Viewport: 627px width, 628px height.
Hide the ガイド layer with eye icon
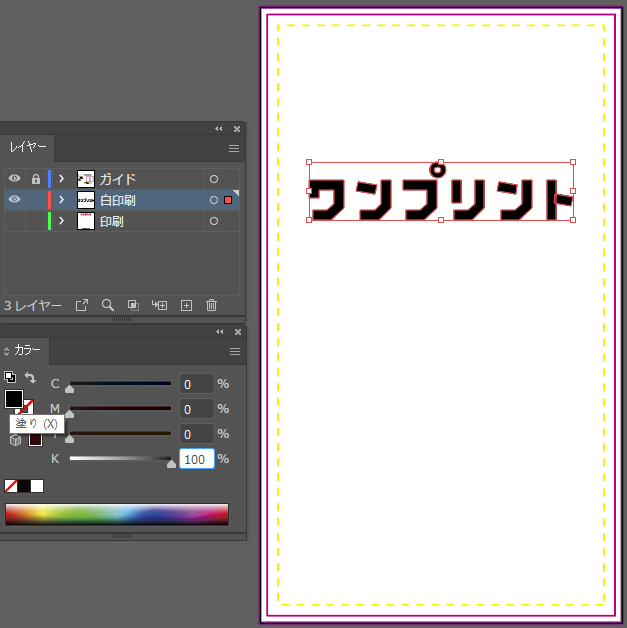pyautogui.click(x=15, y=179)
